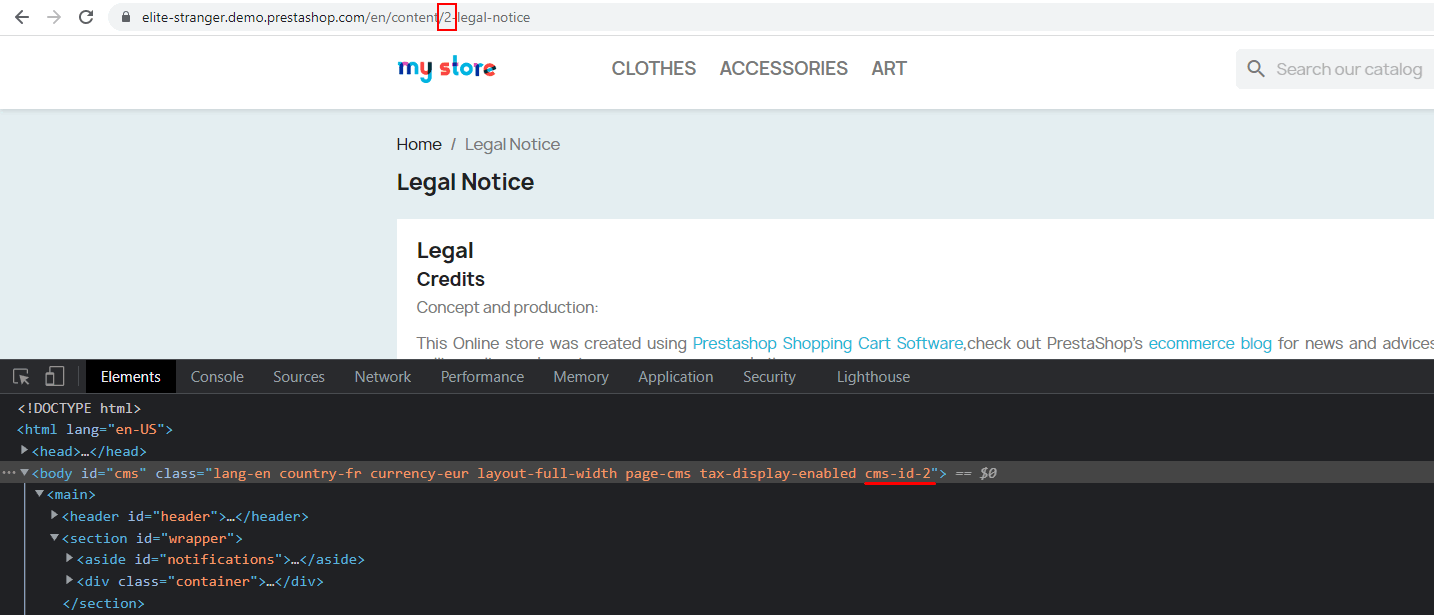Click the search magnifier icon
Screen dimensions: 1434x615
1256,69
